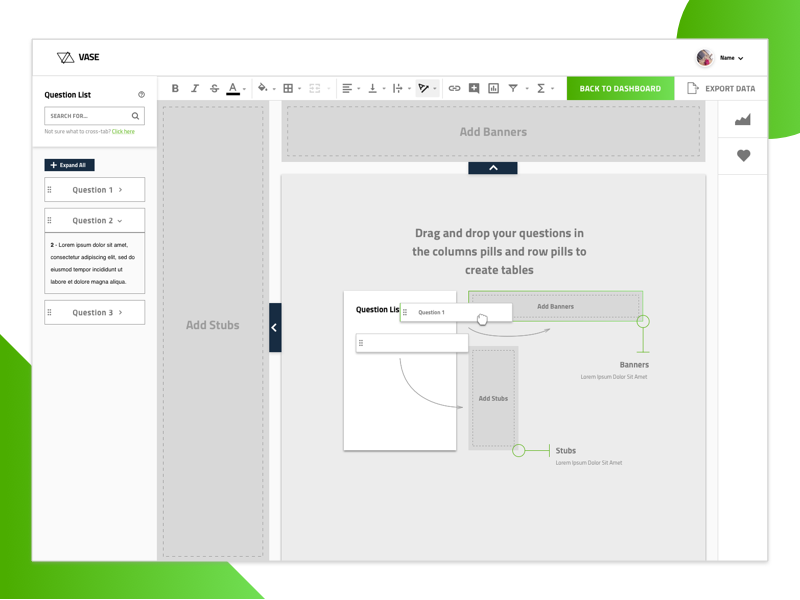Insert a comment with plus-bubble icon
Image resolution: width=800 pixels, height=600 pixels.
pos(474,88)
